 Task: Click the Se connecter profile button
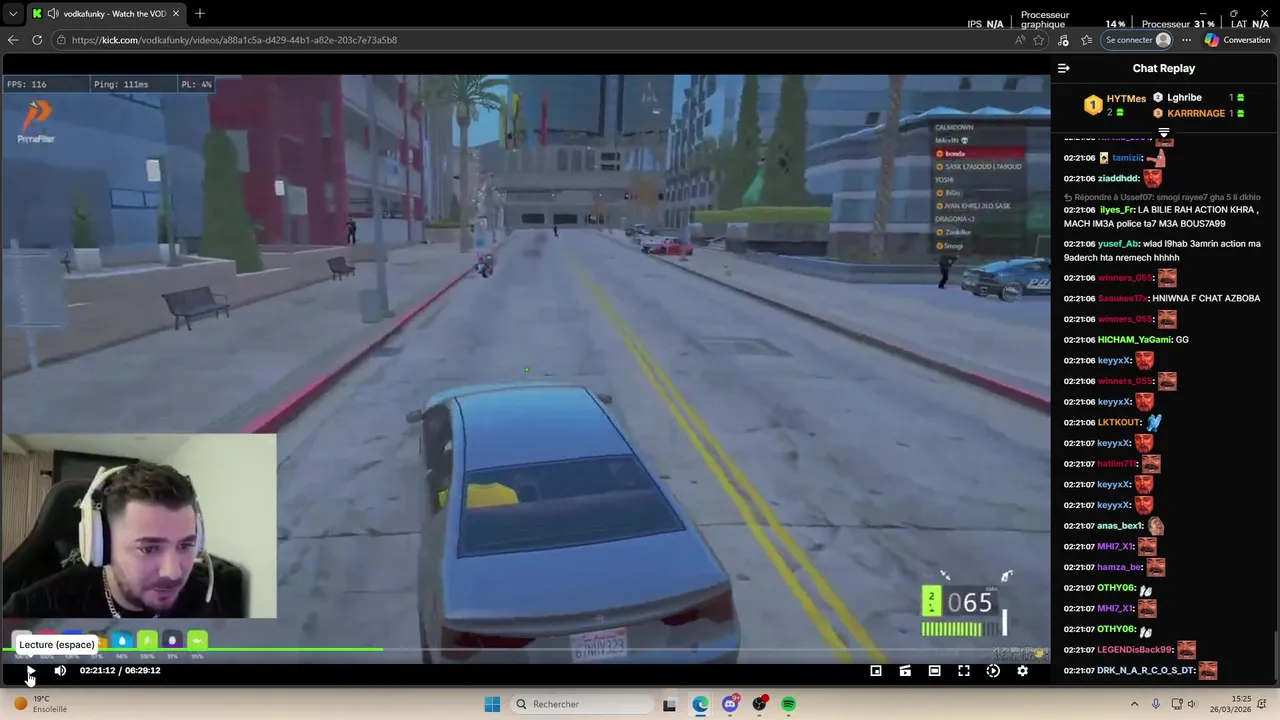(1137, 40)
